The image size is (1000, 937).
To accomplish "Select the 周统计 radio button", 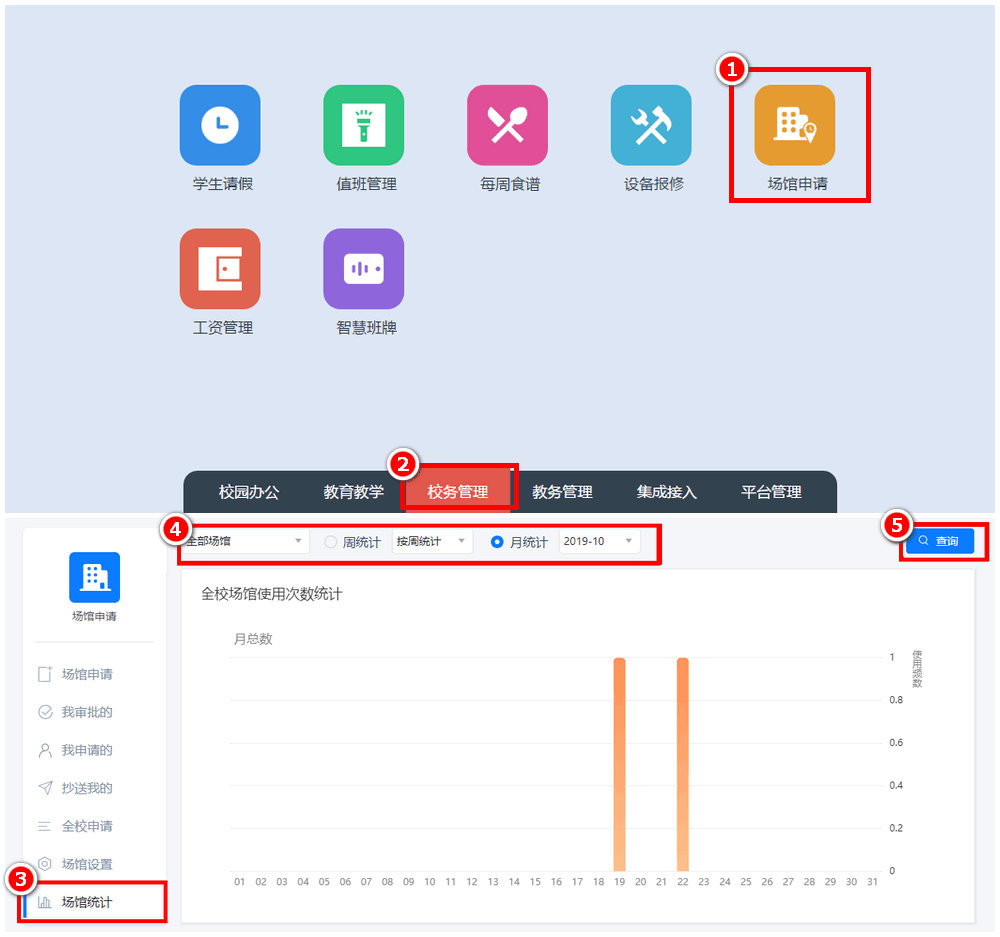I will 331,542.
